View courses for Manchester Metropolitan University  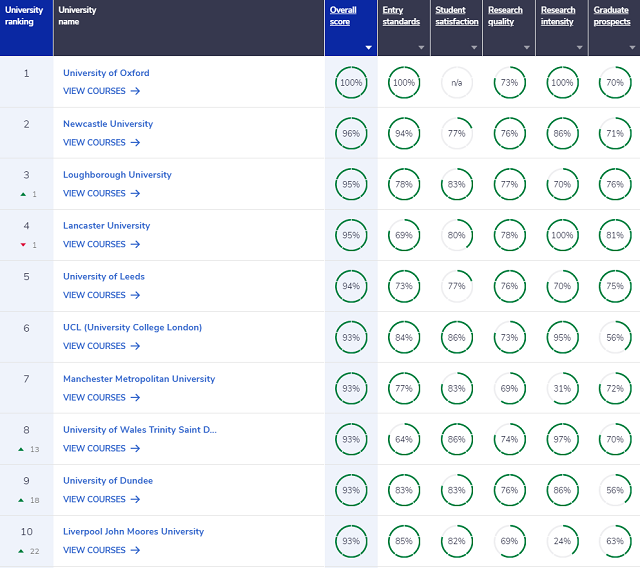pyautogui.click(x=101, y=397)
